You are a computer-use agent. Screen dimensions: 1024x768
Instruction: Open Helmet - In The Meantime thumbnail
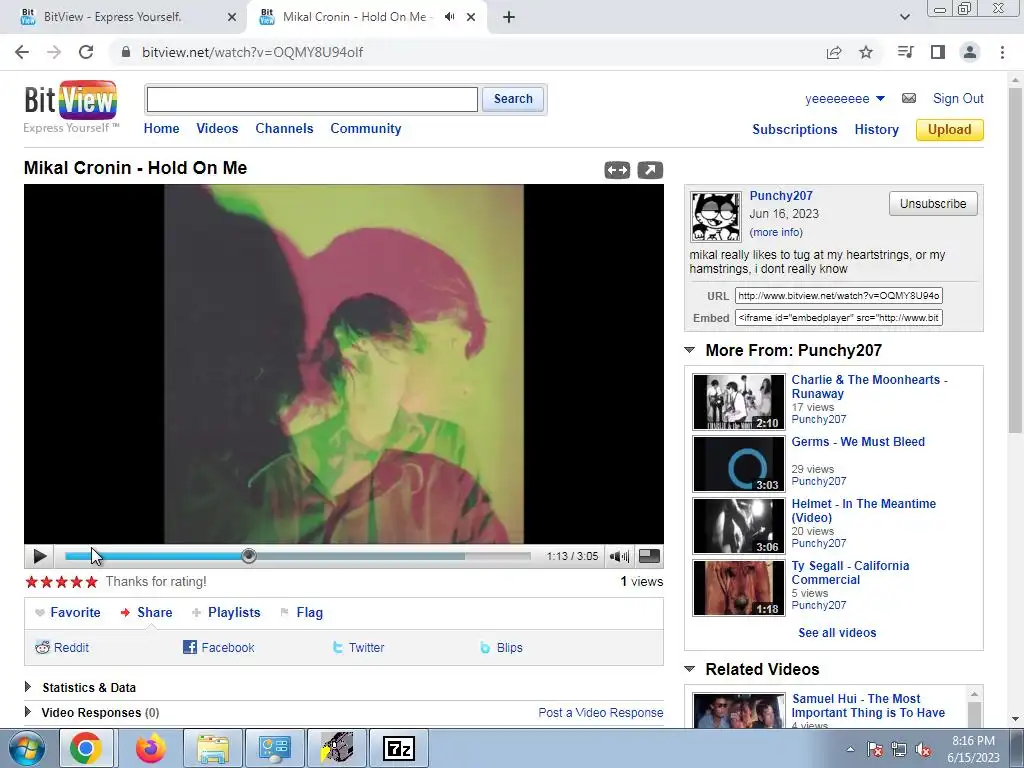[x=739, y=526]
